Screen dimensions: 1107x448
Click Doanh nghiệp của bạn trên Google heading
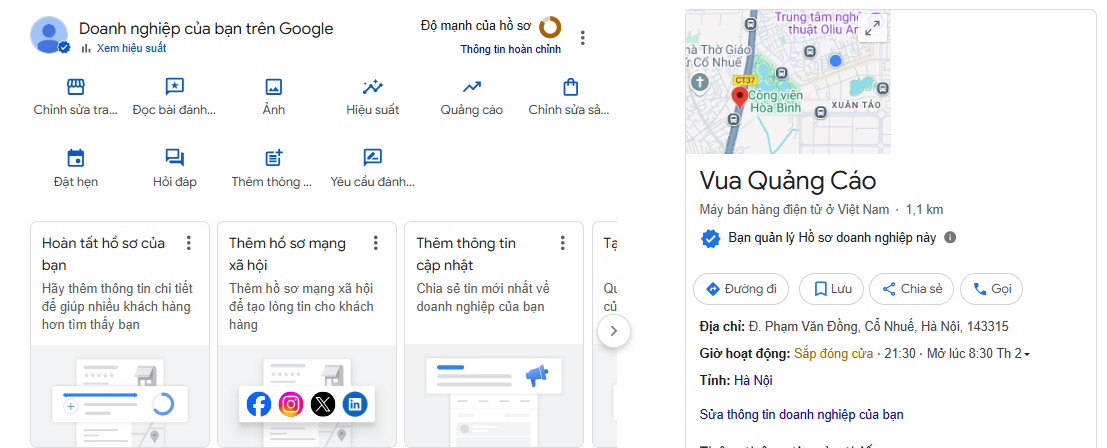click(206, 28)
